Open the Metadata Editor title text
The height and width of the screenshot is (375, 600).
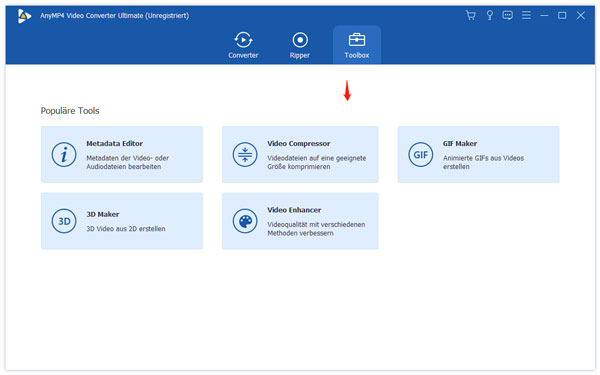point(114,143)
